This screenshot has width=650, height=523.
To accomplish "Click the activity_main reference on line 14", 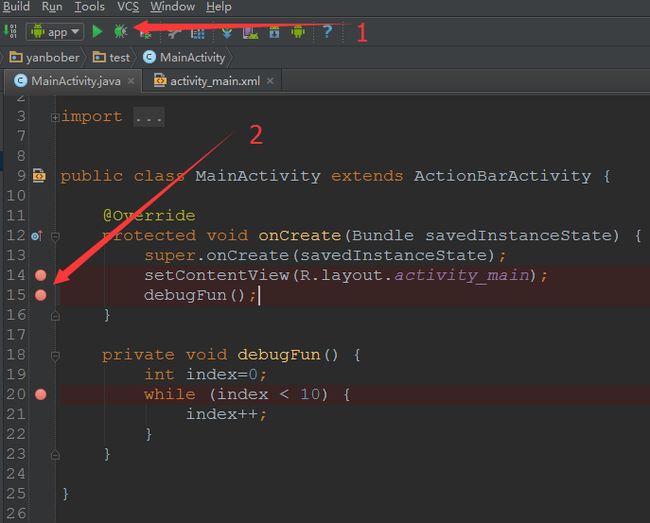I will point(462,275).
